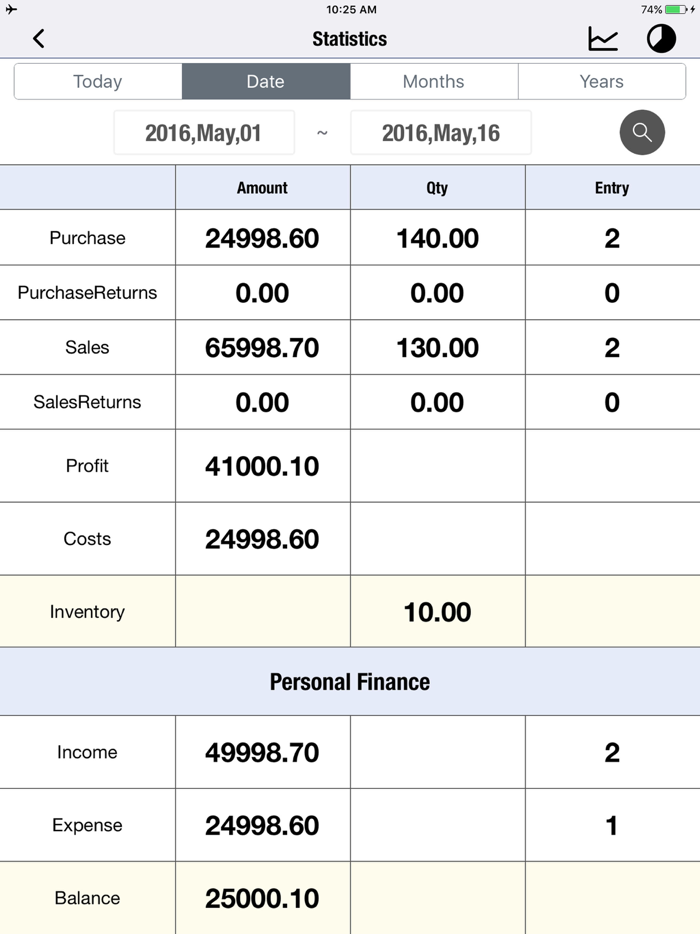Expand the date range selector
700x934 pixels.
click(322, 132)
